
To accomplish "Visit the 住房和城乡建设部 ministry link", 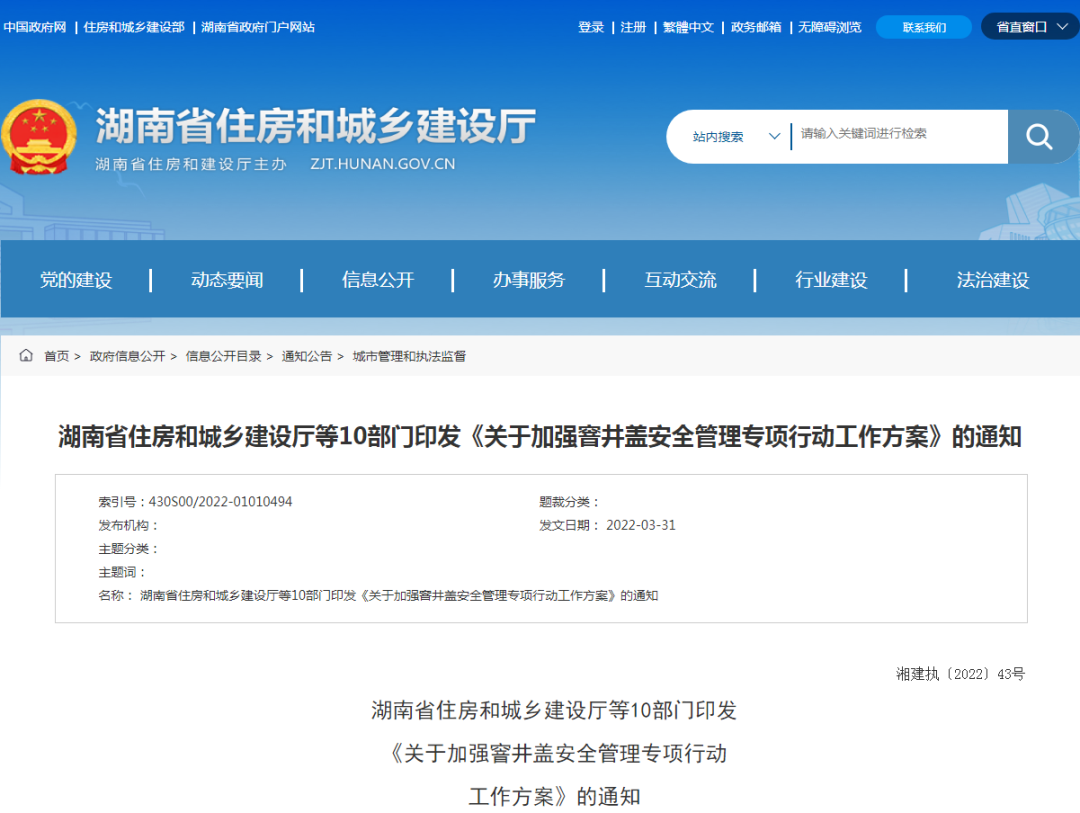I will (x=134, y=27).
